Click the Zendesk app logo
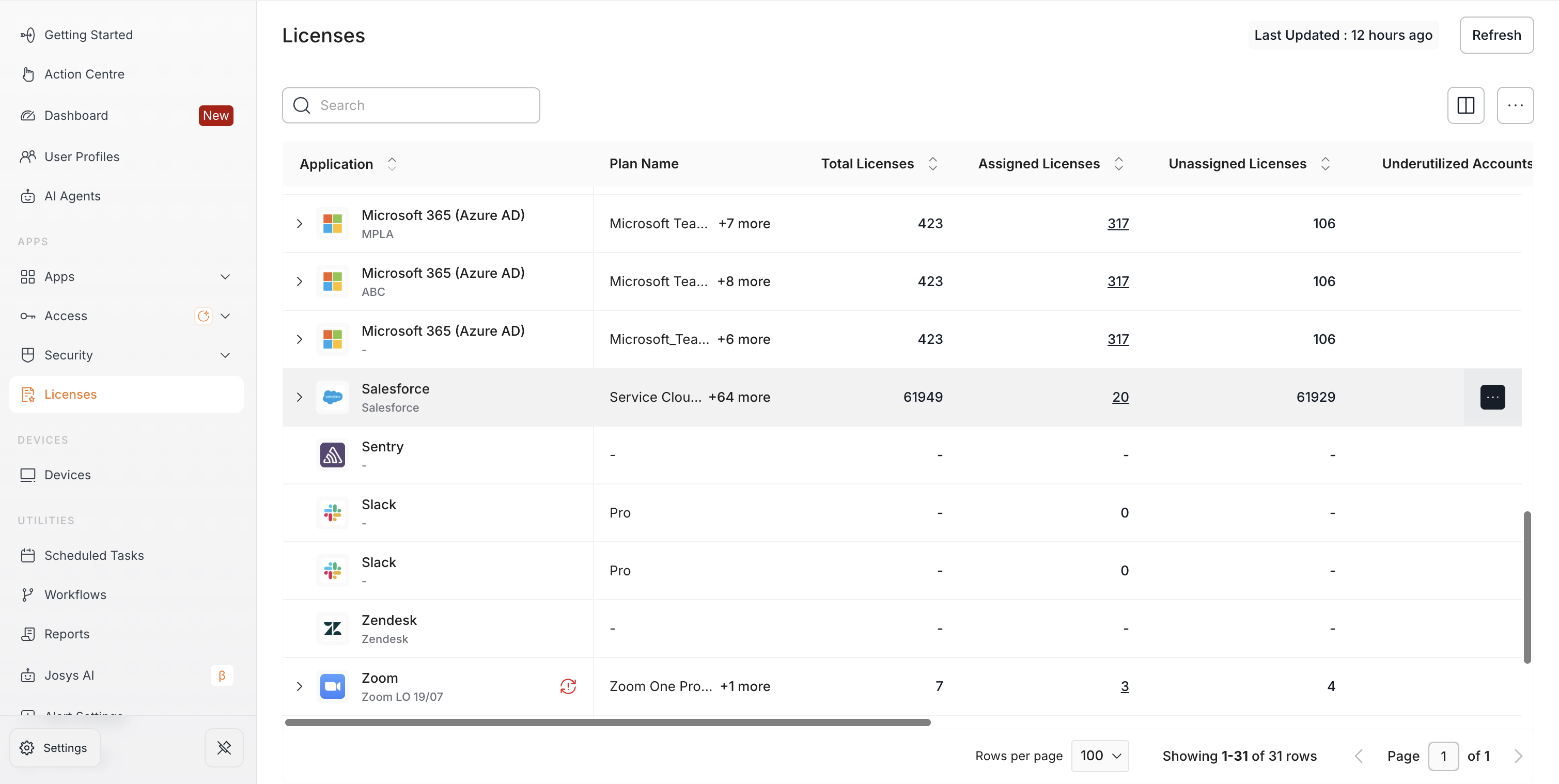The width and height of the screenshot is (1559, 784). [332, 629]
